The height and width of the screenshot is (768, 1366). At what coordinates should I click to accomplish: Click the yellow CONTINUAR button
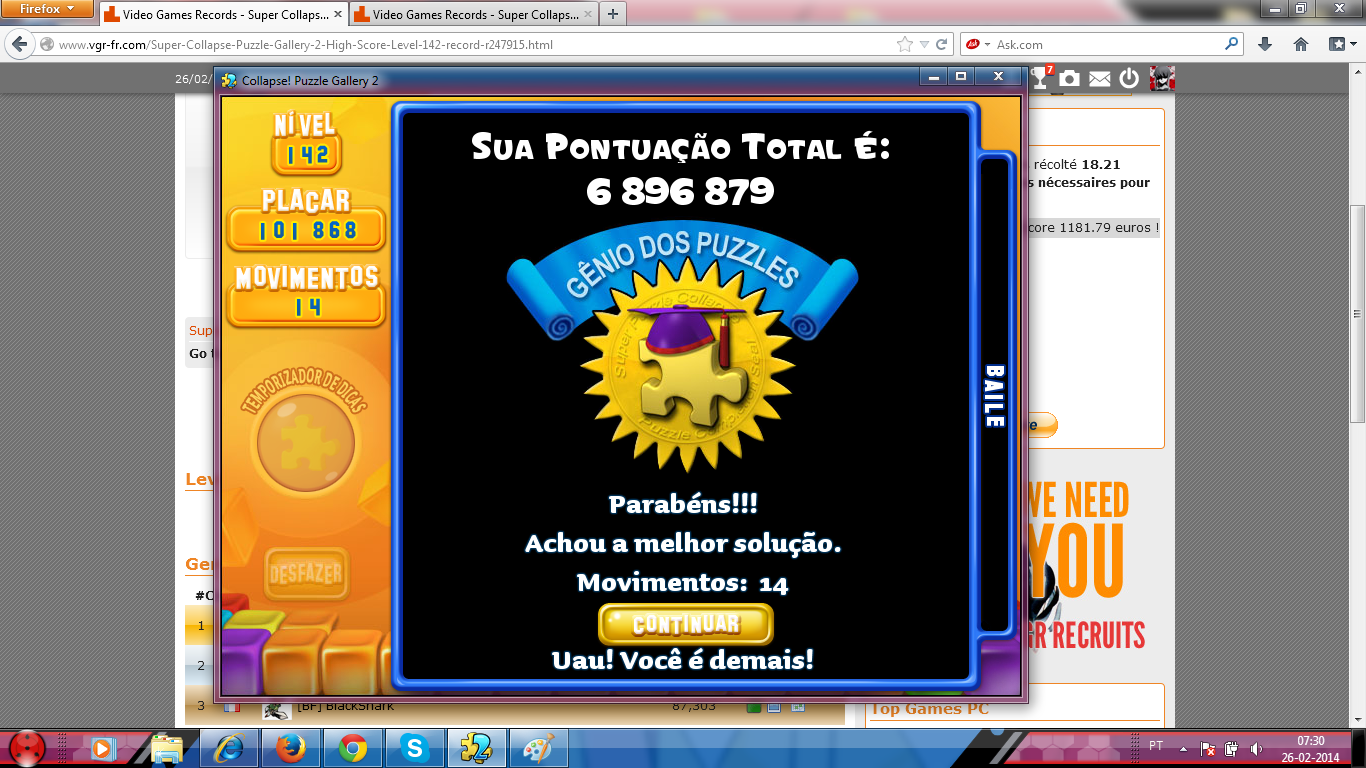point(685,624)
